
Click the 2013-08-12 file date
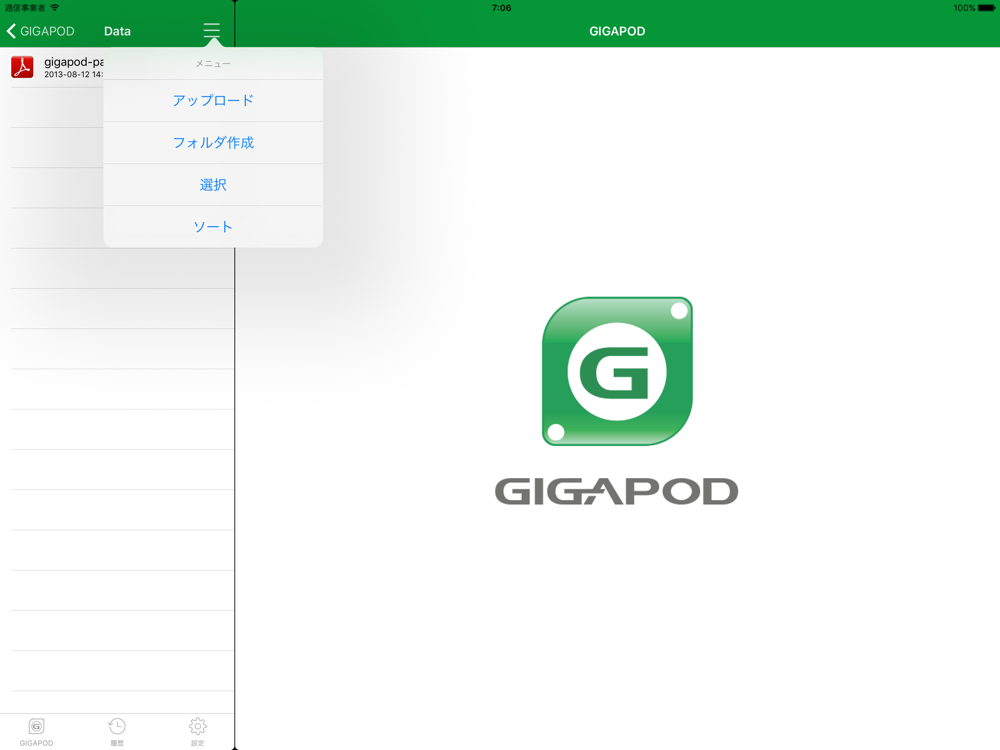pyautogui.click(x=73, y=75)
